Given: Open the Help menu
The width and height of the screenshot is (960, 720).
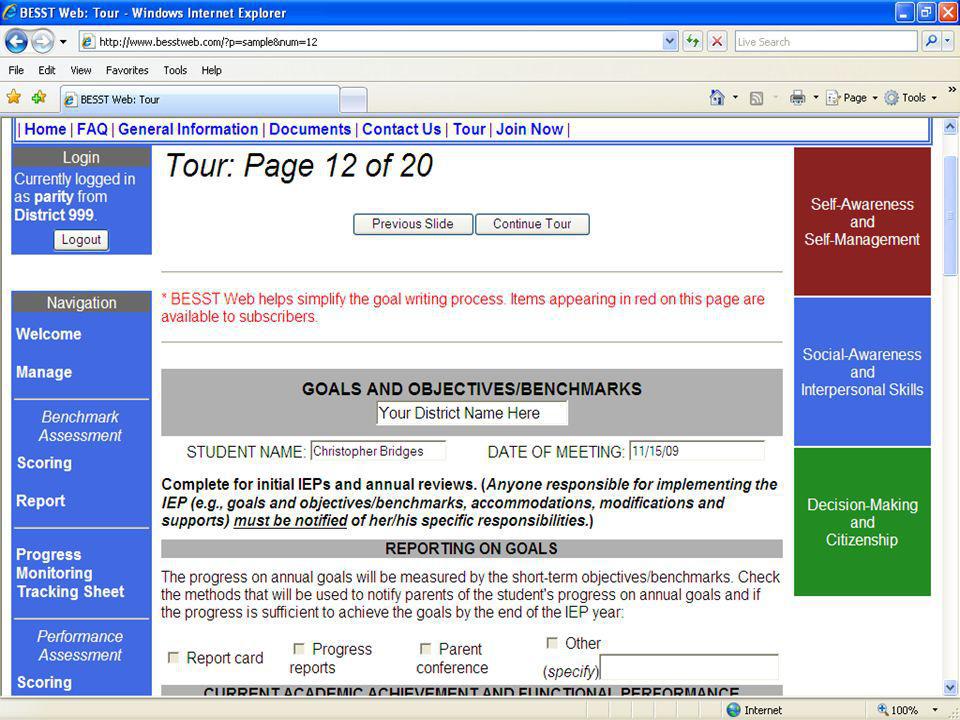Looking at the screenshot, I should (211, 70).
